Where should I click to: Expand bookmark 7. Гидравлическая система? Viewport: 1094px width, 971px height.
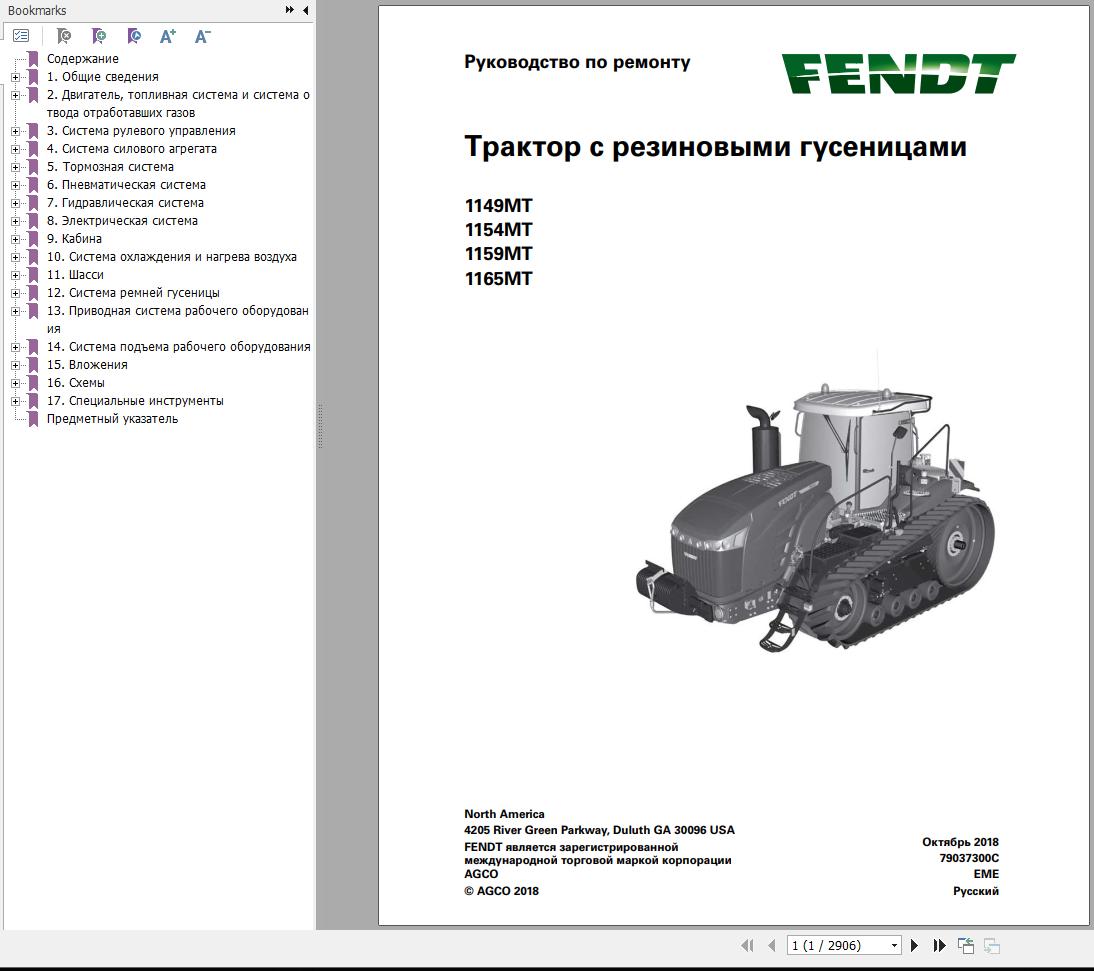(15, 203)
